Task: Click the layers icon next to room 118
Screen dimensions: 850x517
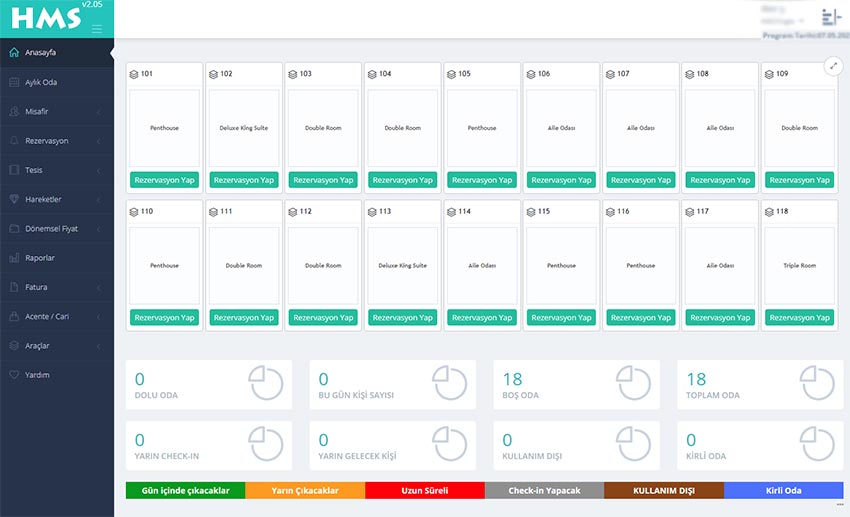Action: pos(769,212)
